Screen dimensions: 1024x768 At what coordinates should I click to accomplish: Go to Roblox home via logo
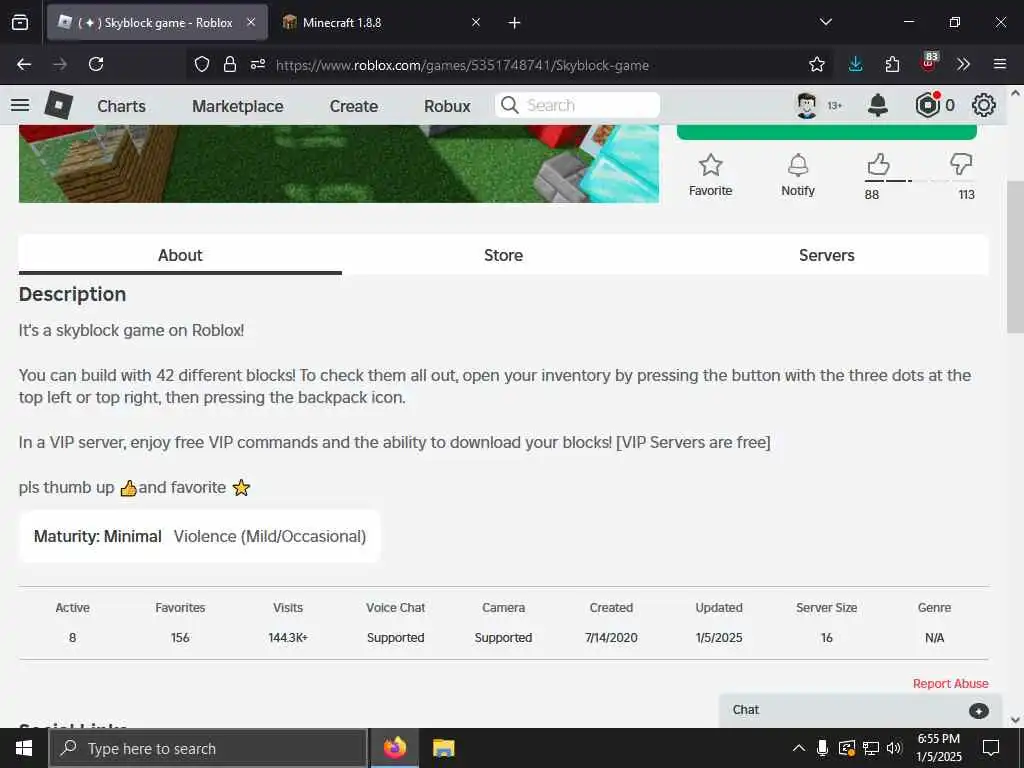click(x=58, y=104)
